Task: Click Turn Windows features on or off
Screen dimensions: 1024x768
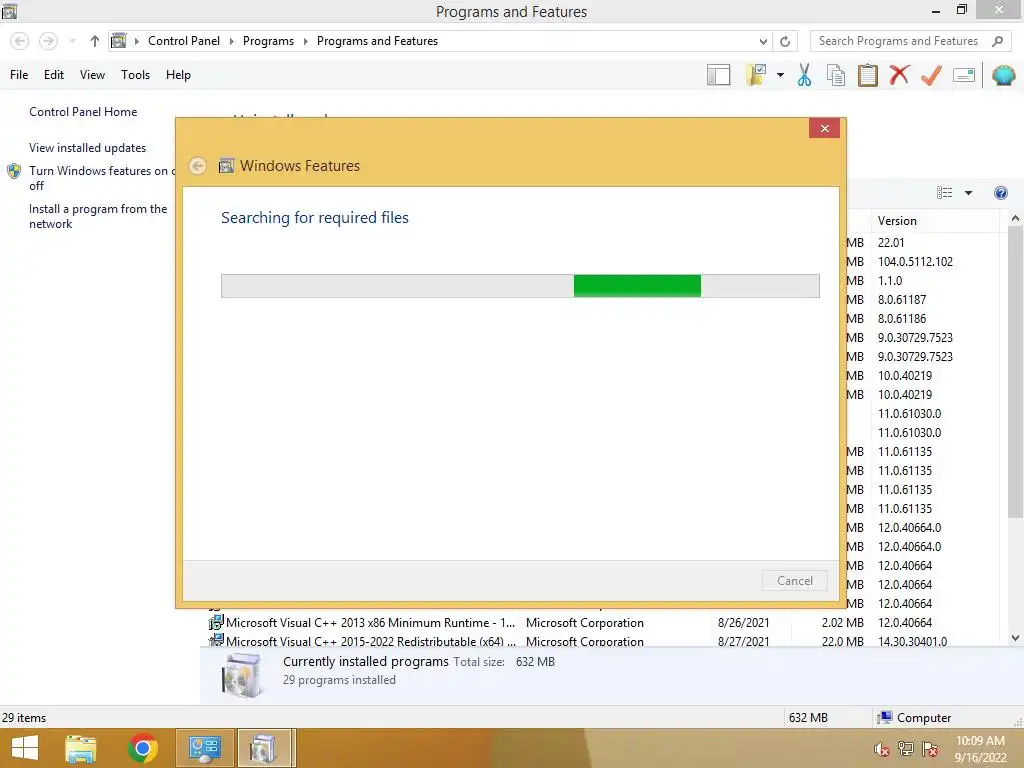Action: click(102, 178)
